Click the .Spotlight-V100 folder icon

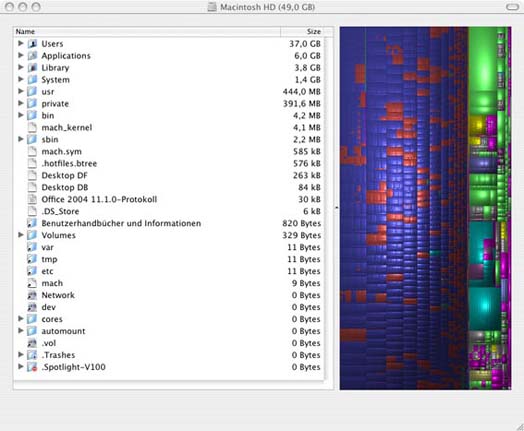(32, 367)
